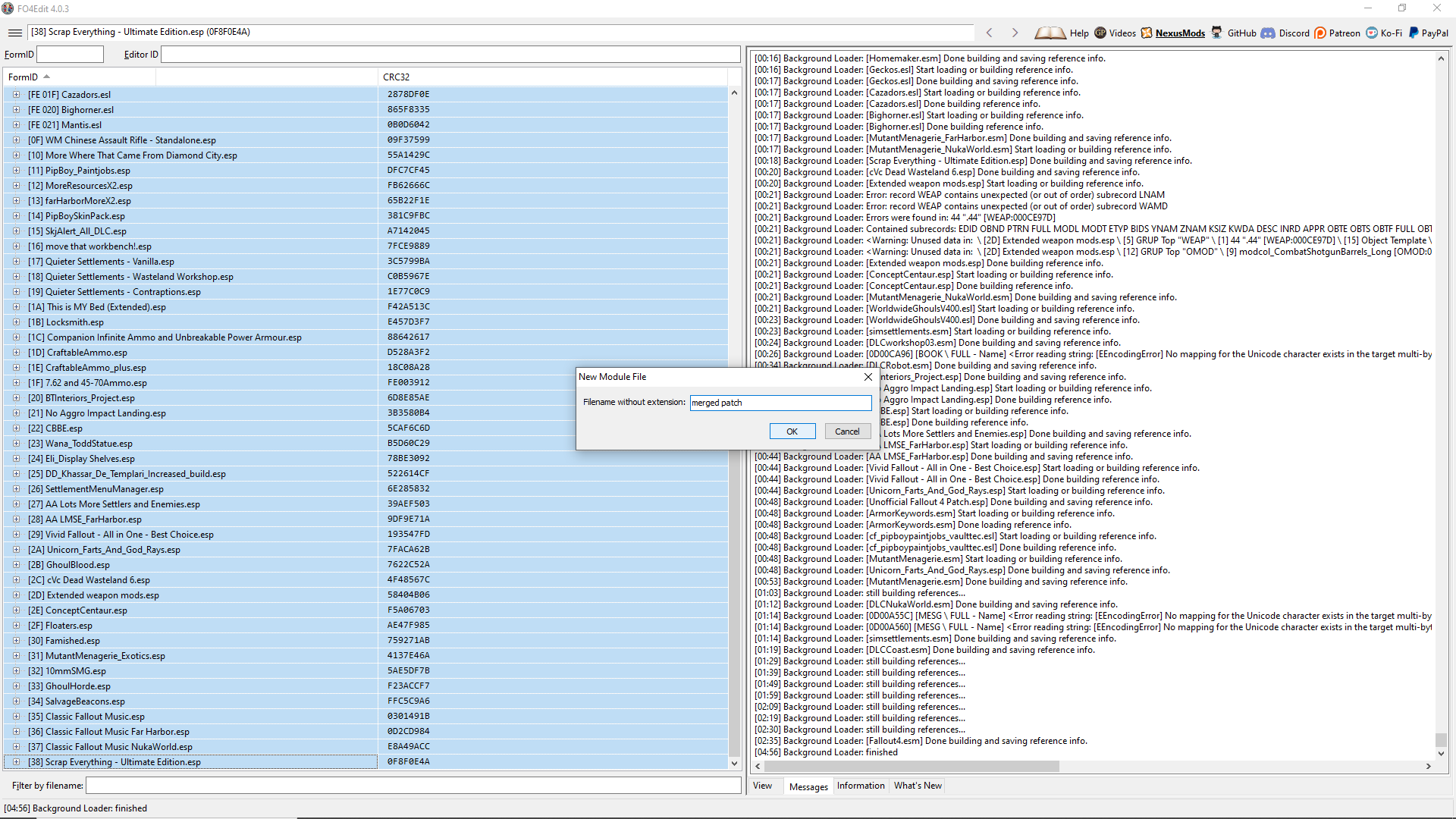
Task: Open the Videos link icon
Action: (1100, 33)
